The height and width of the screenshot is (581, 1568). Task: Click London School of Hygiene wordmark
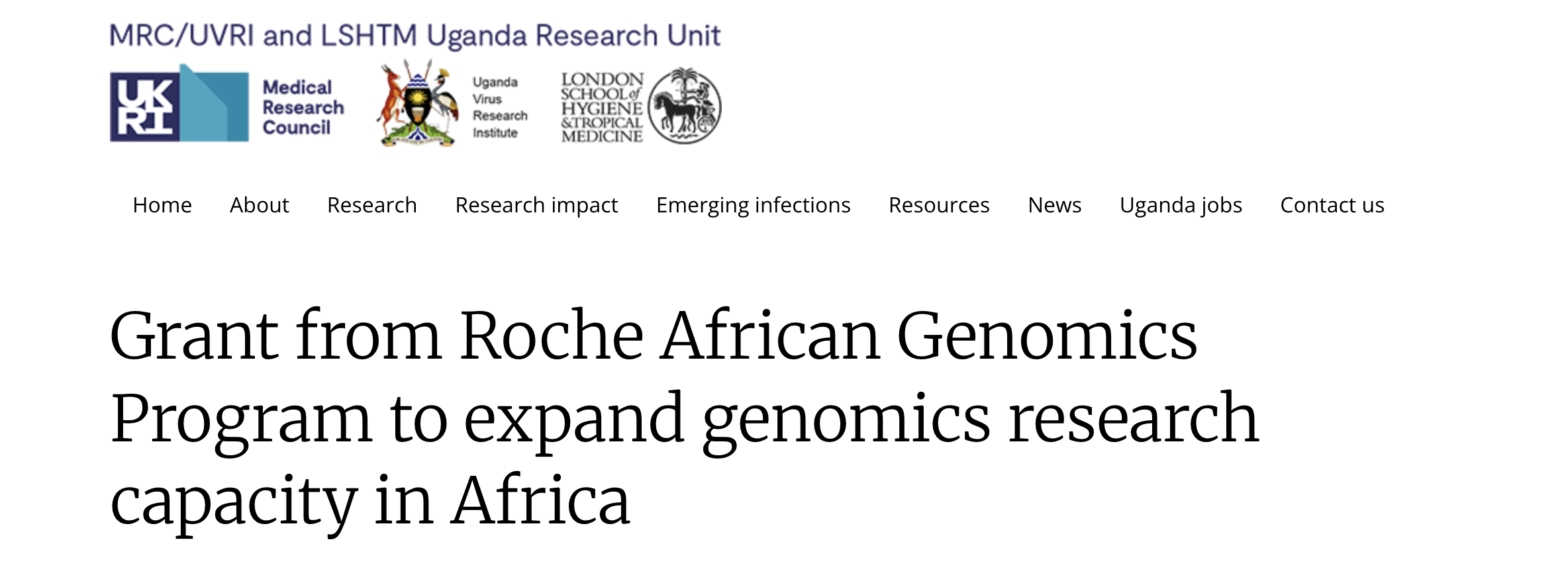tap(601, 107)
